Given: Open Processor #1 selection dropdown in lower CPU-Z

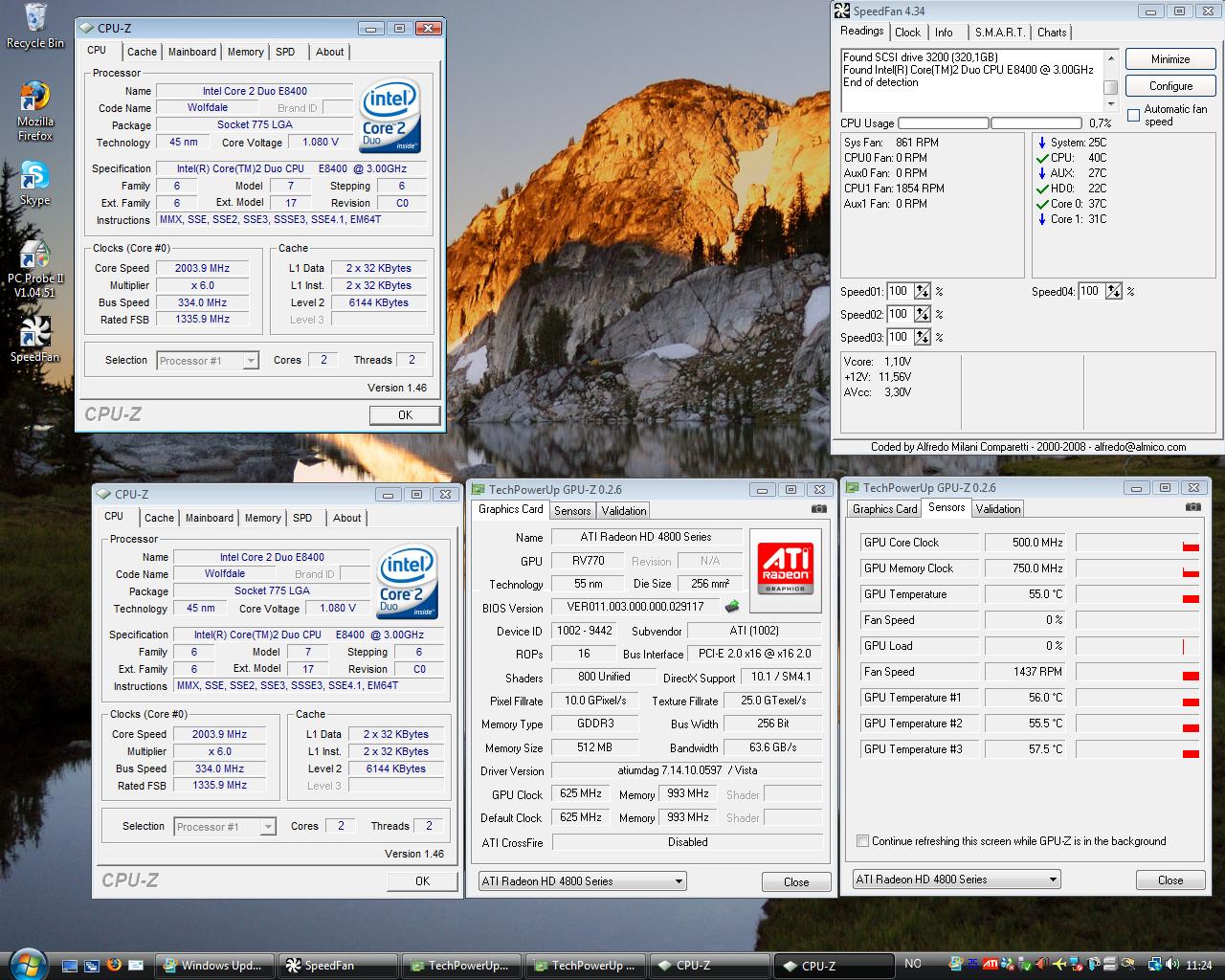Looking at the screenshot, I should pyautogui.click(x=225, y=827).
